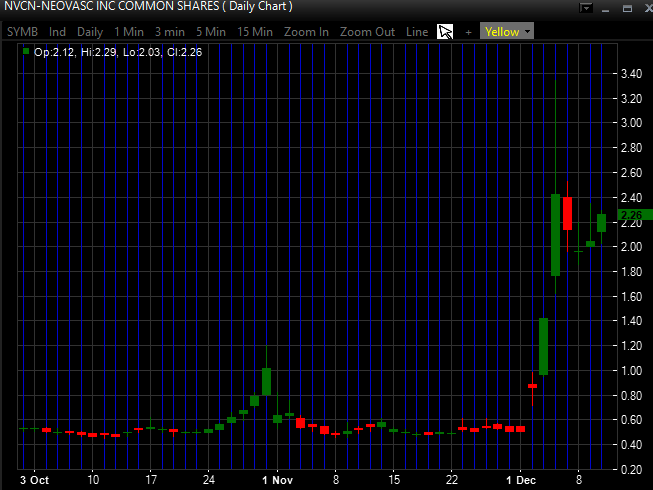
Task: Click the '3 Oct' date label
Action: (35, 480)
